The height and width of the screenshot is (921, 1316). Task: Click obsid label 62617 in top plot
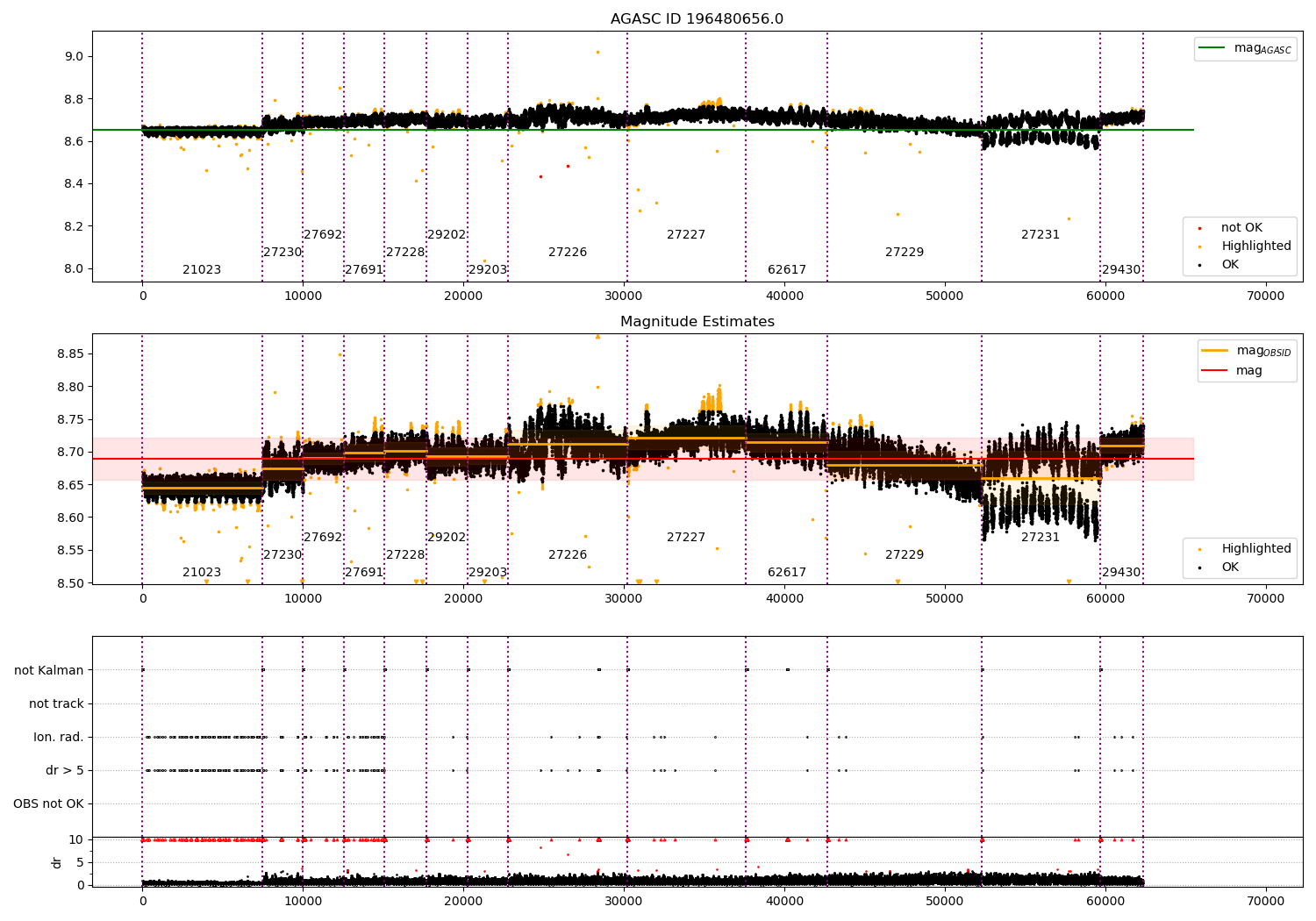click(x=787, y=270)
